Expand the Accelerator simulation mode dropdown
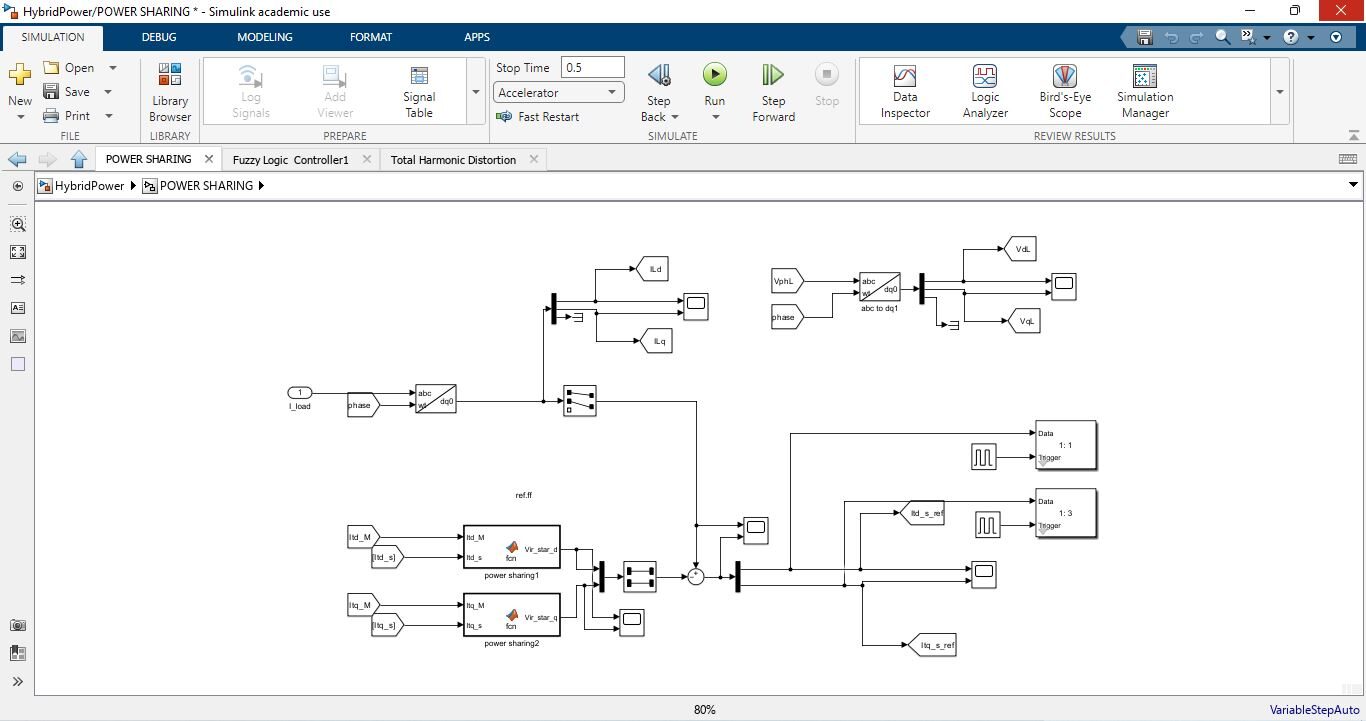 point(611,93)
